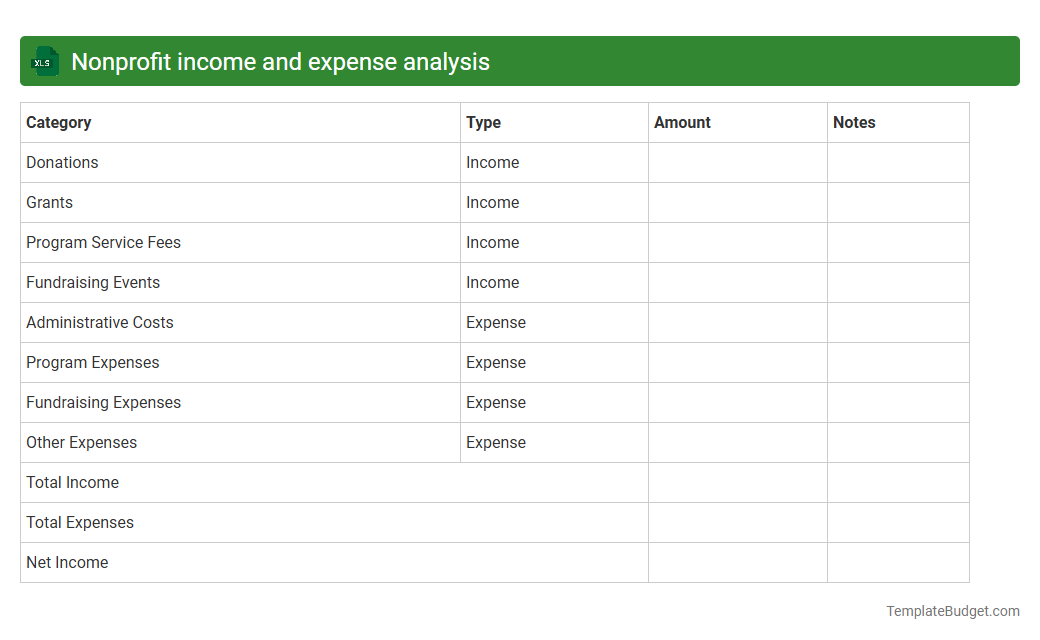Click the Fundraising Expenses label
1040x640 pixels.
point(103,402)
